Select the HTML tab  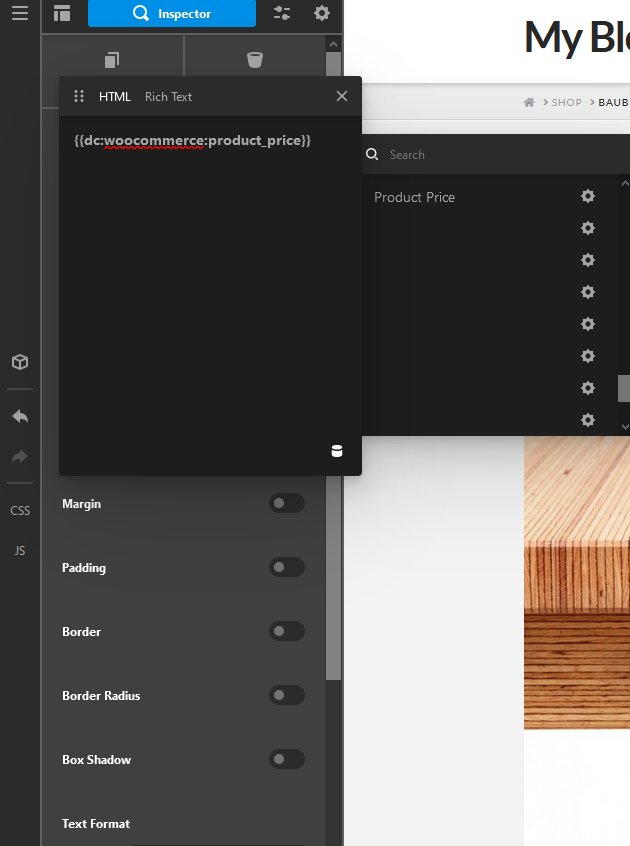114,97
